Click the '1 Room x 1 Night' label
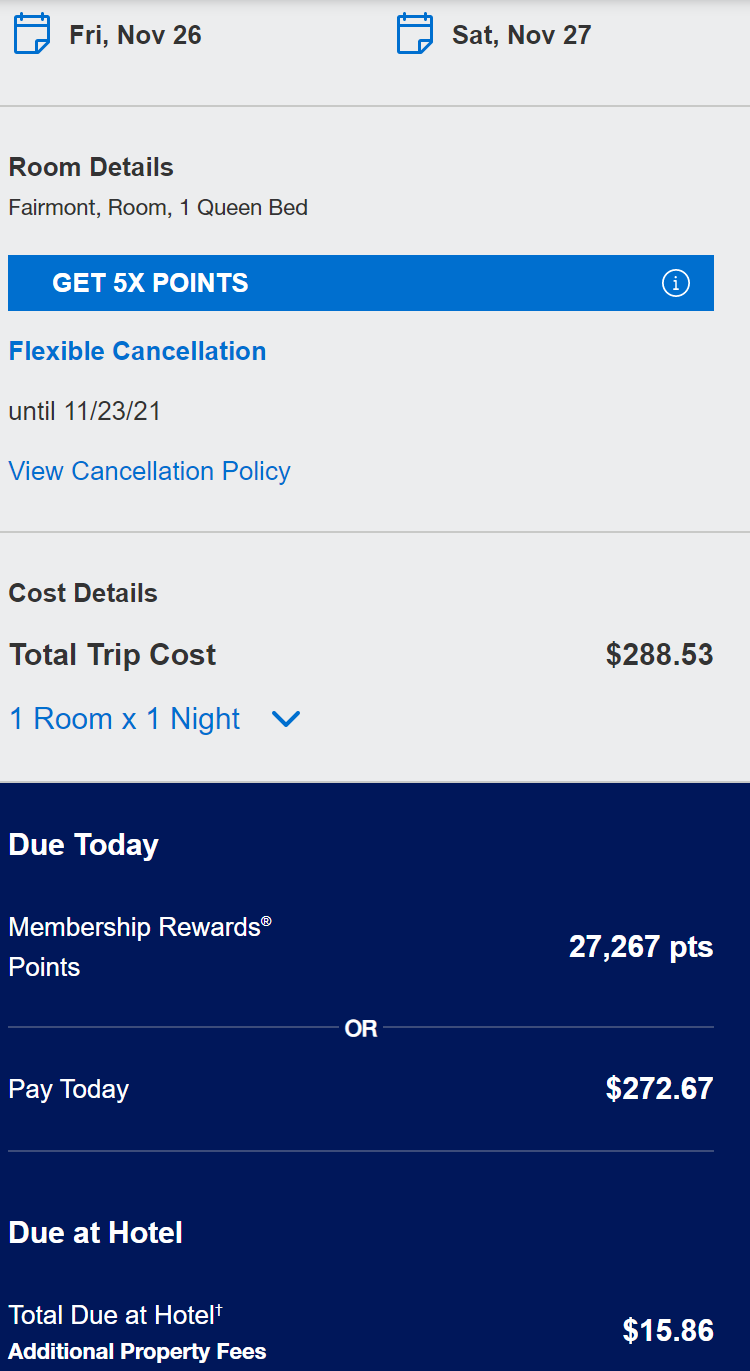This screenshot has height=1371, width=750. [x=125, y=719]
